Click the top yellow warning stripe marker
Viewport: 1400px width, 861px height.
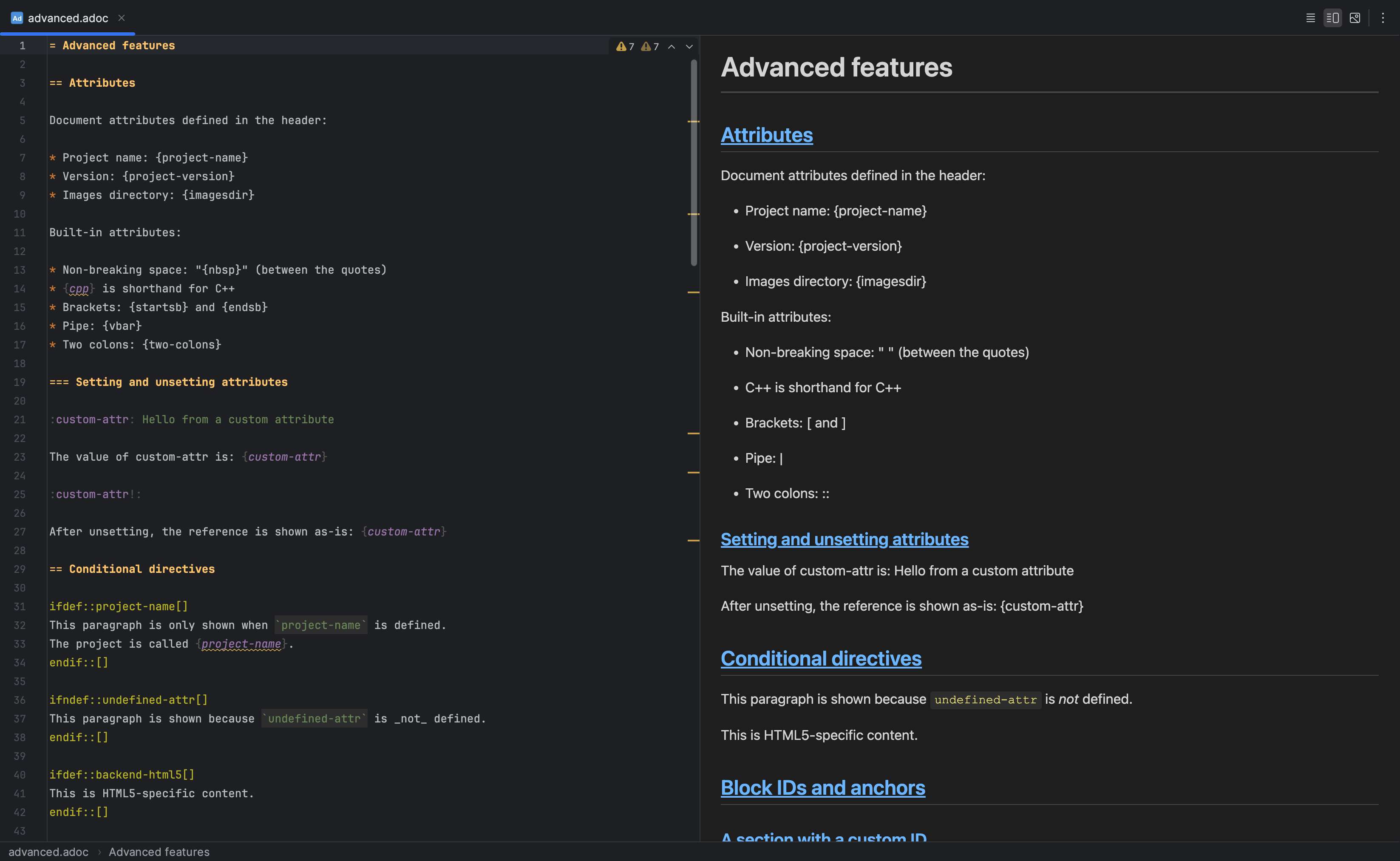693,121
